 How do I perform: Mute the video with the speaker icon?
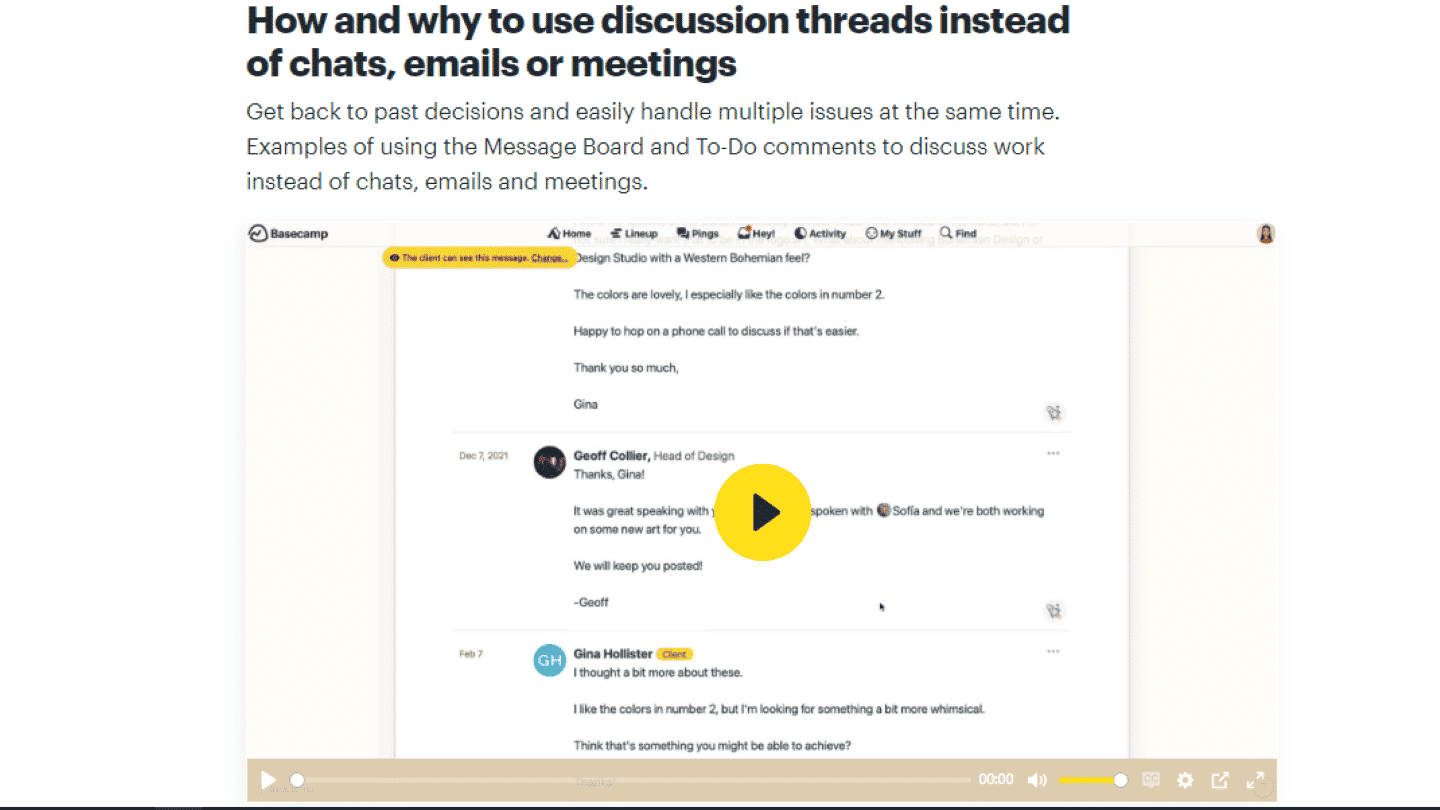tap(1037, 780)
